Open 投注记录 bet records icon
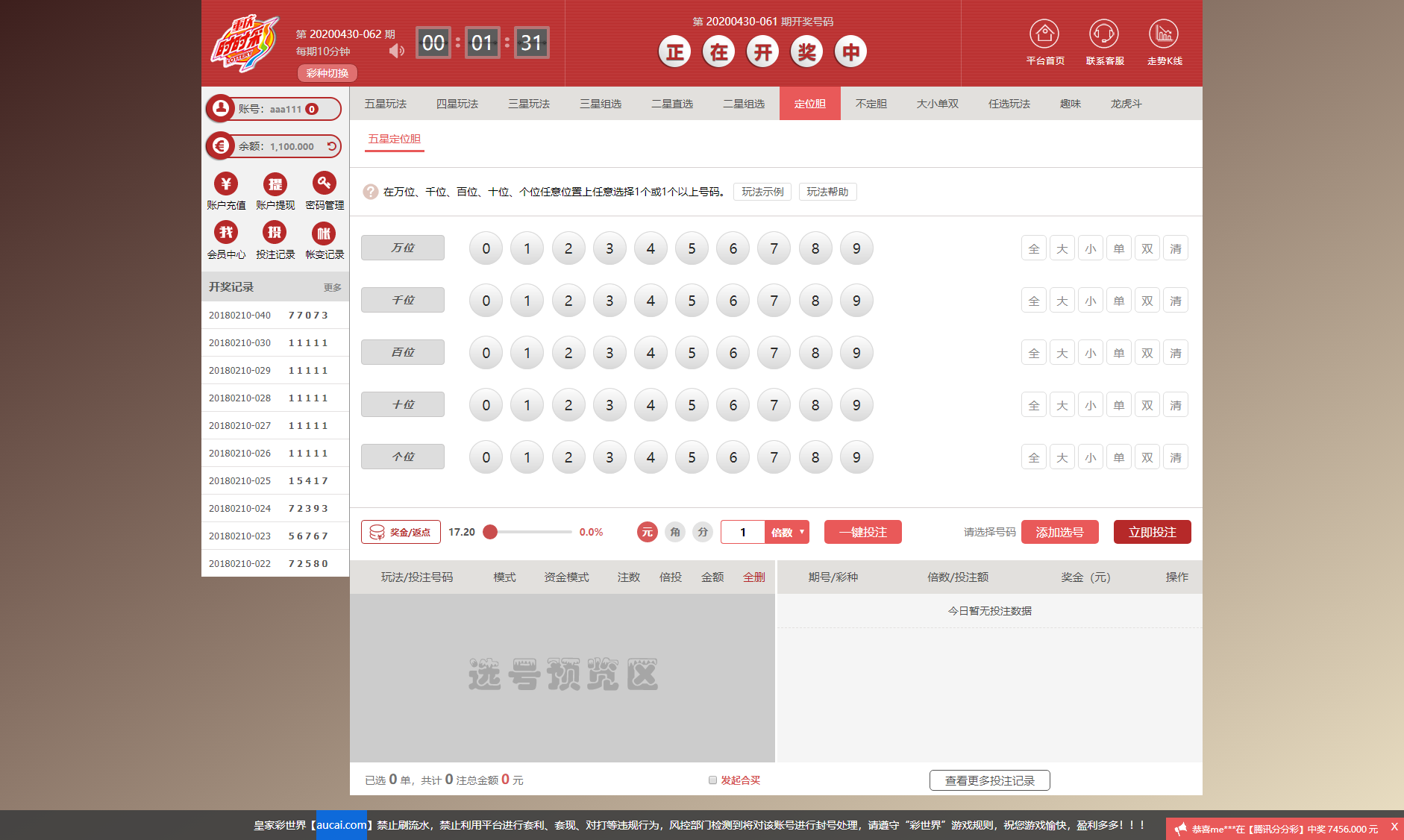Viewport: 1404px width, 840px height. click(275, 233)
